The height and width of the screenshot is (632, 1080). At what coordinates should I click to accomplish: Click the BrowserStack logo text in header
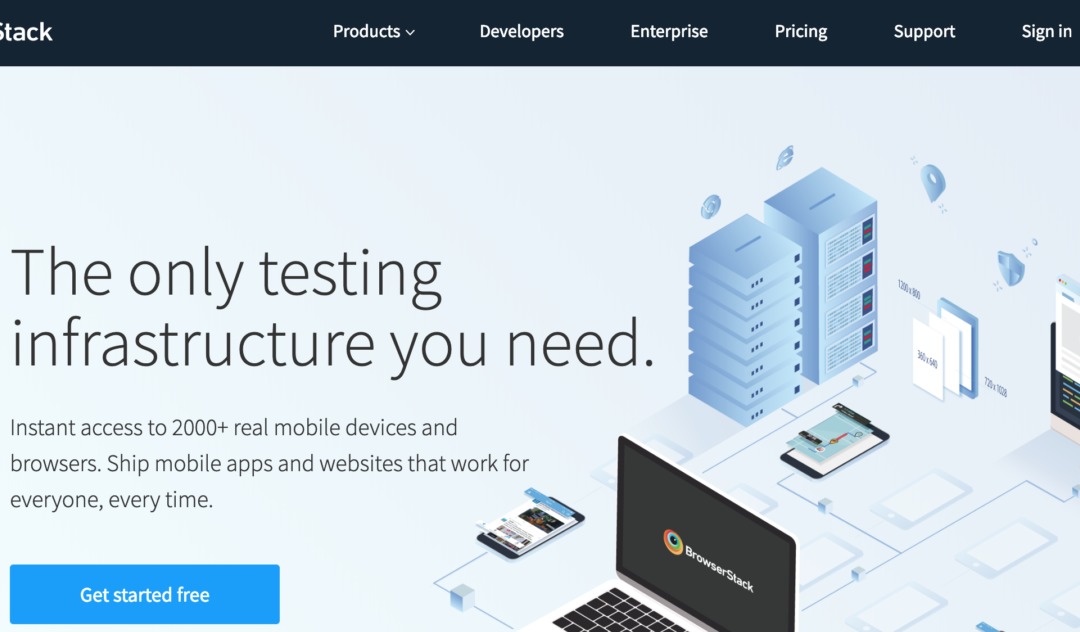click(x=25, y=32)
